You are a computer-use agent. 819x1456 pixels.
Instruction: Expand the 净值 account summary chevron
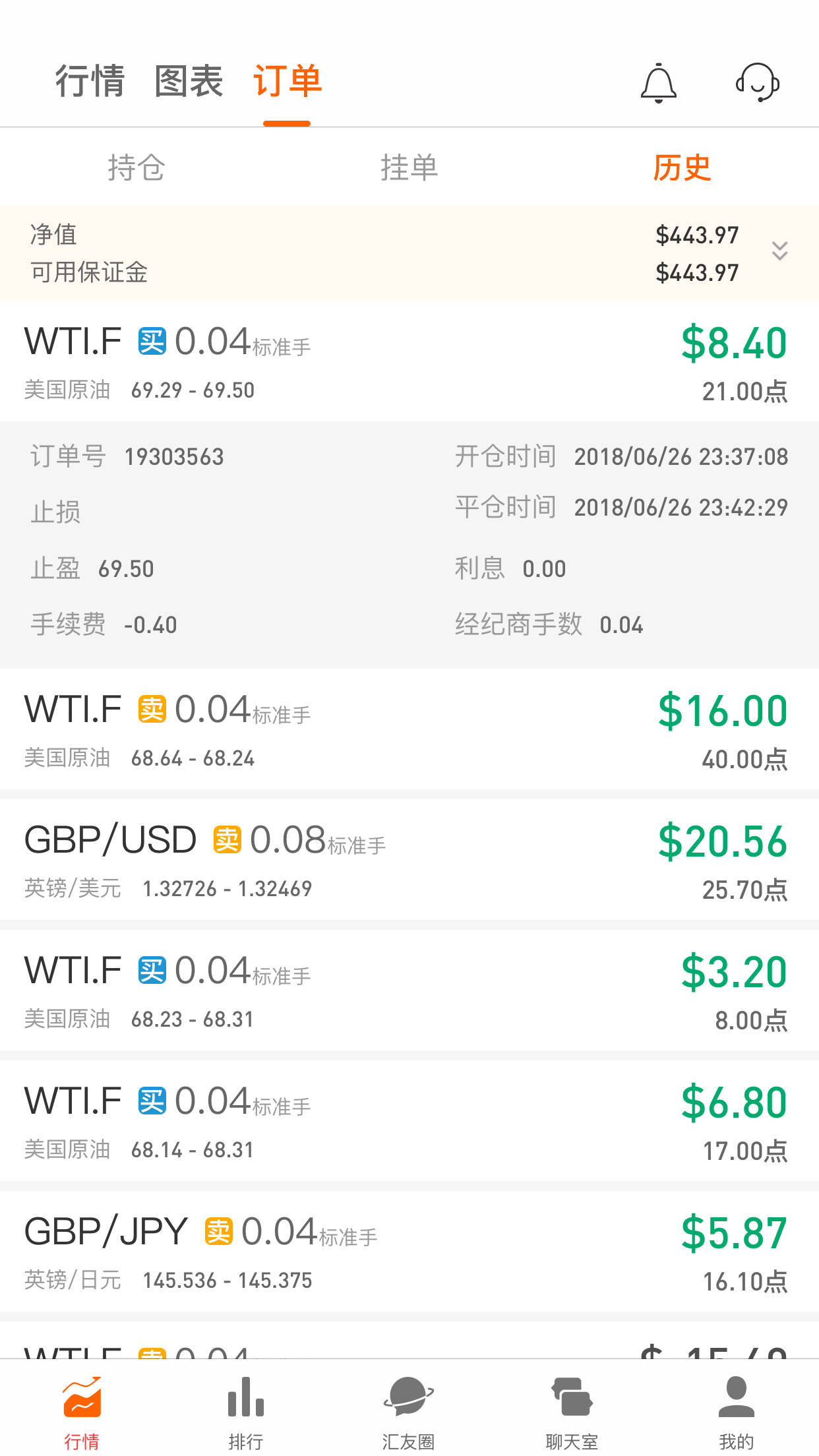tap(780, 251)
